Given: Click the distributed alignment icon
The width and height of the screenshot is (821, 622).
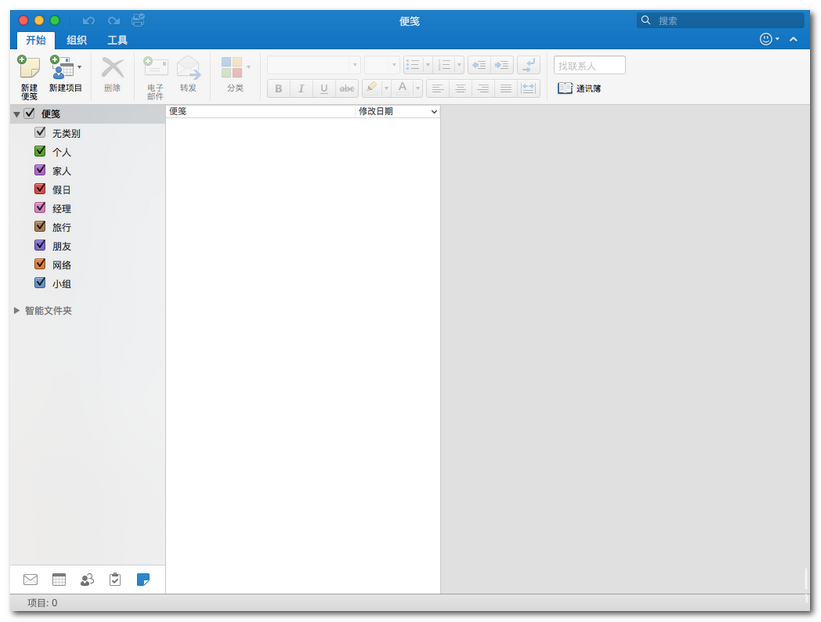Looking at the screenshot, I should (x=529, y=88).
